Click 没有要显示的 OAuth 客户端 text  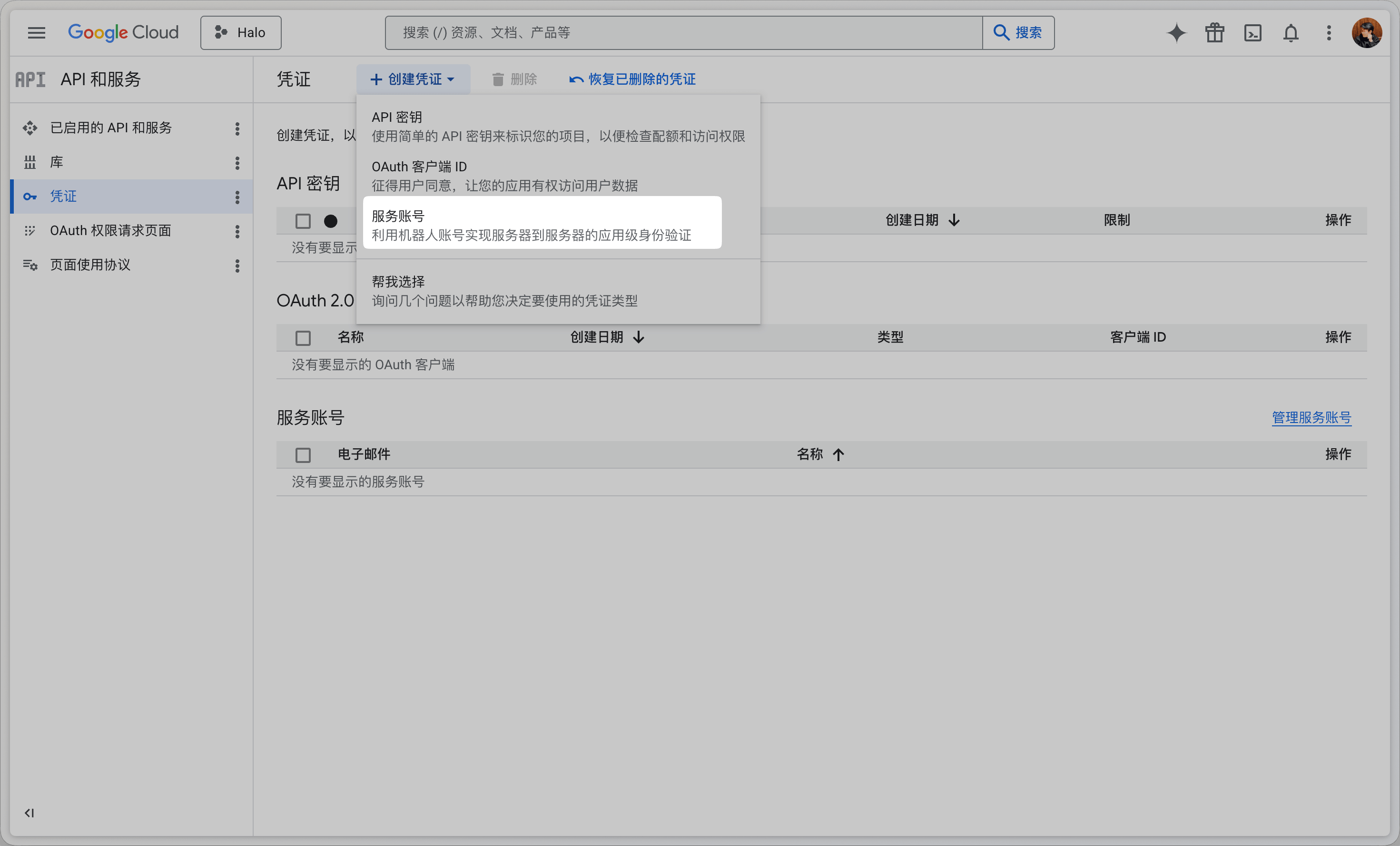pyautogui.click(x=373, y=365)
